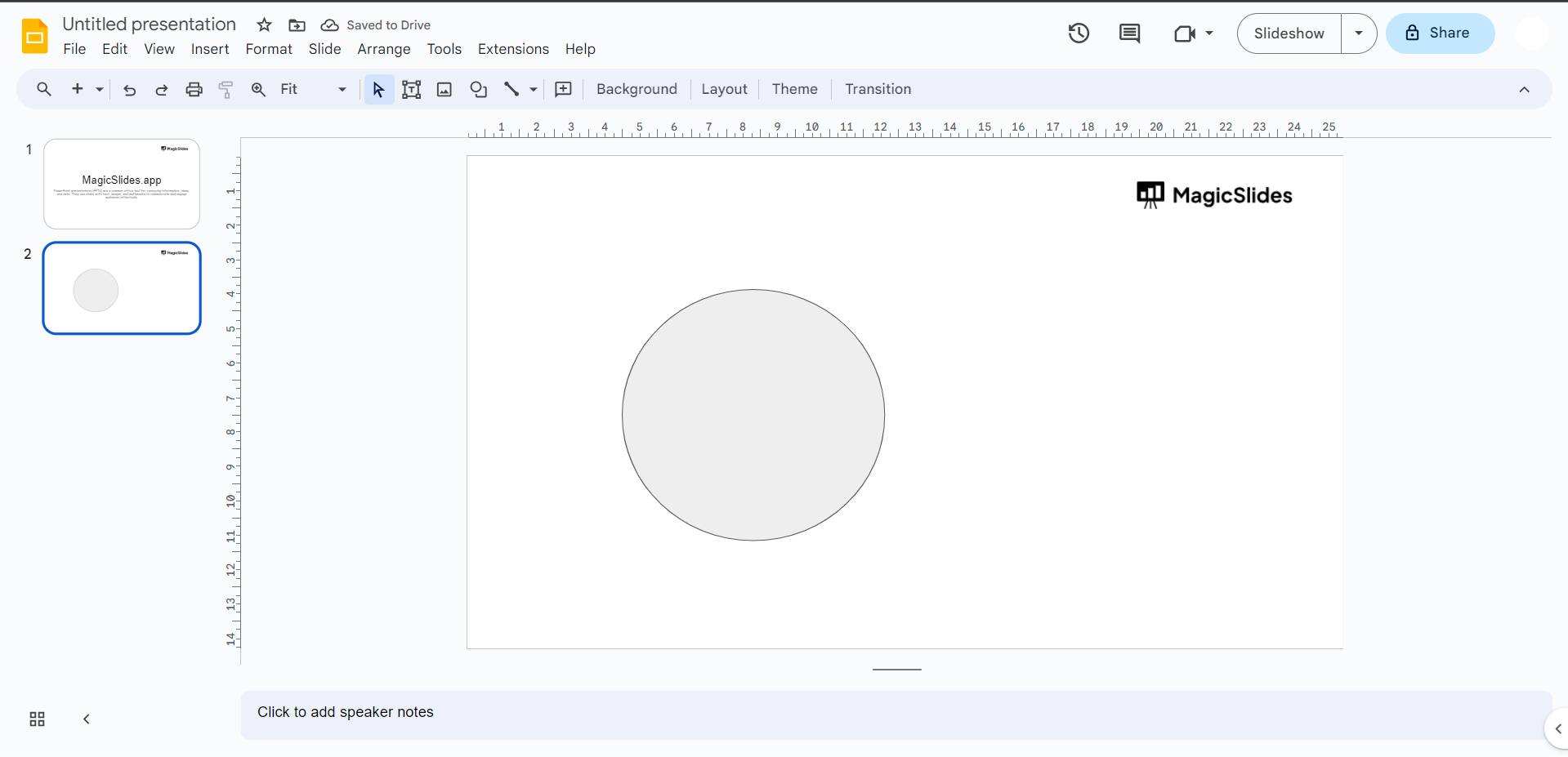1568x757 pixels.
Task: Open the Insert menu
Action: point(210,49)
